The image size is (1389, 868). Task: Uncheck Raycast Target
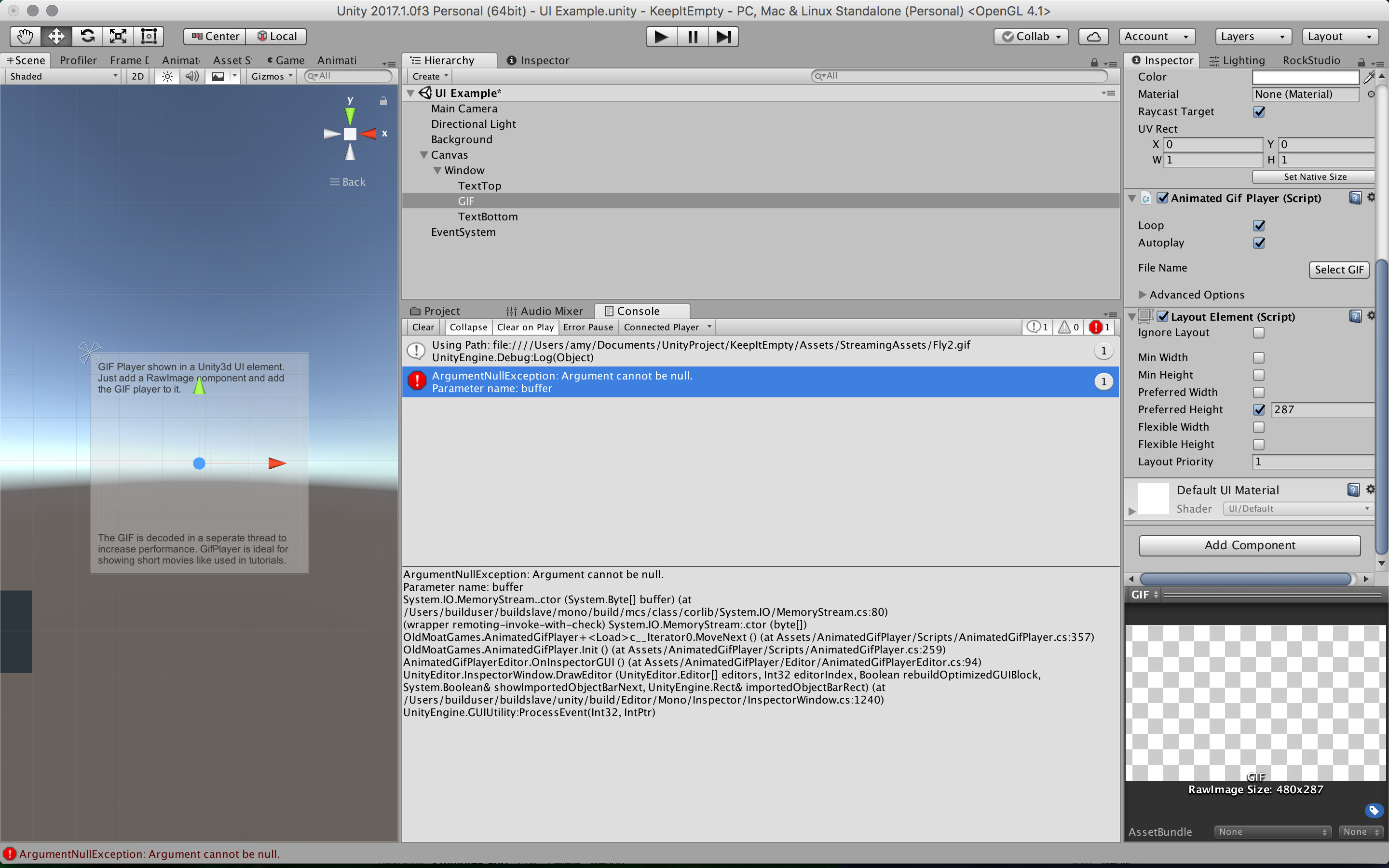click(x=1259, y=112)
